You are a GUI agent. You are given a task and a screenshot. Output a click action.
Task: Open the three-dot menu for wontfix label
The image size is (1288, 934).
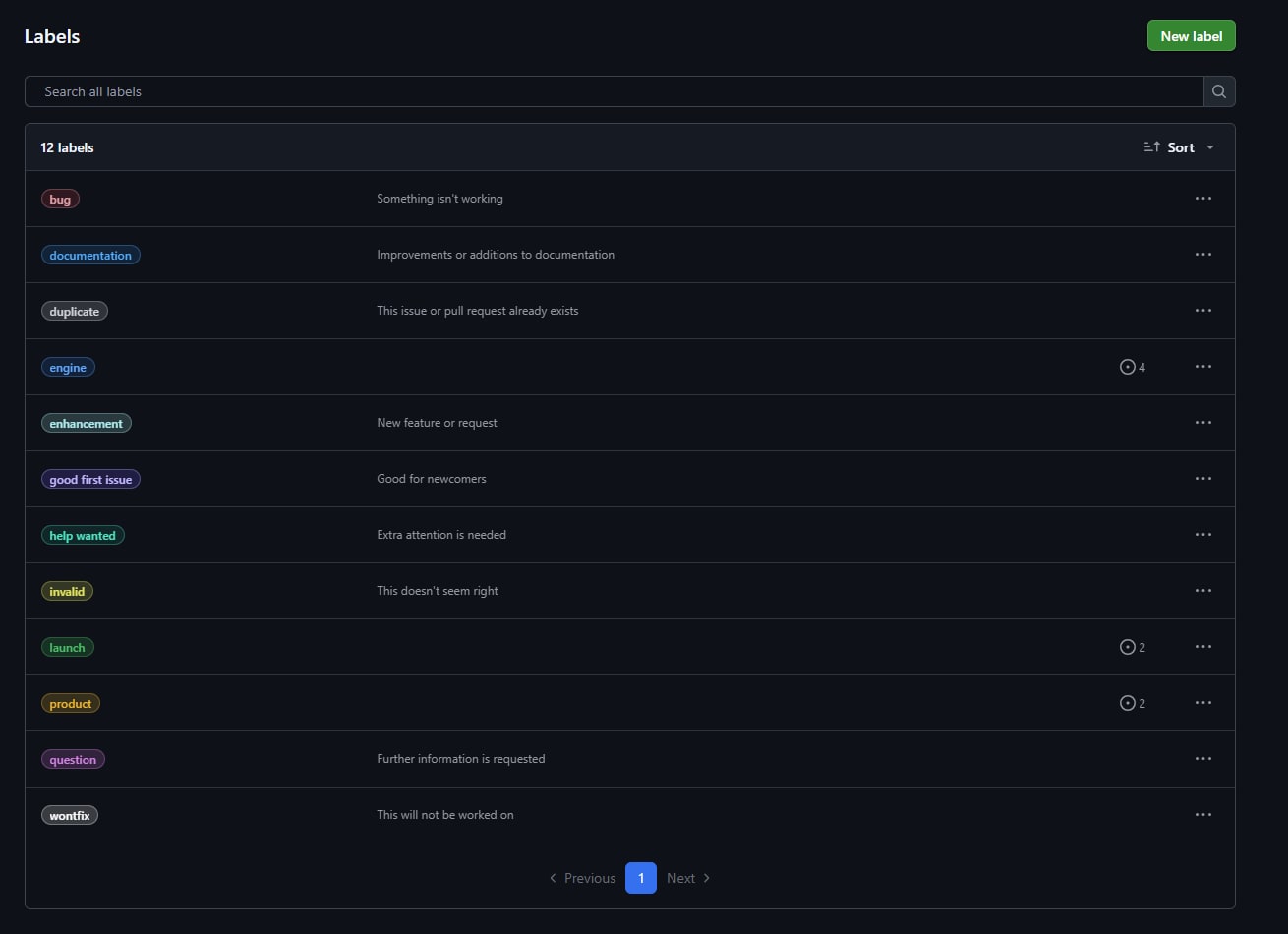point(1202,815)
